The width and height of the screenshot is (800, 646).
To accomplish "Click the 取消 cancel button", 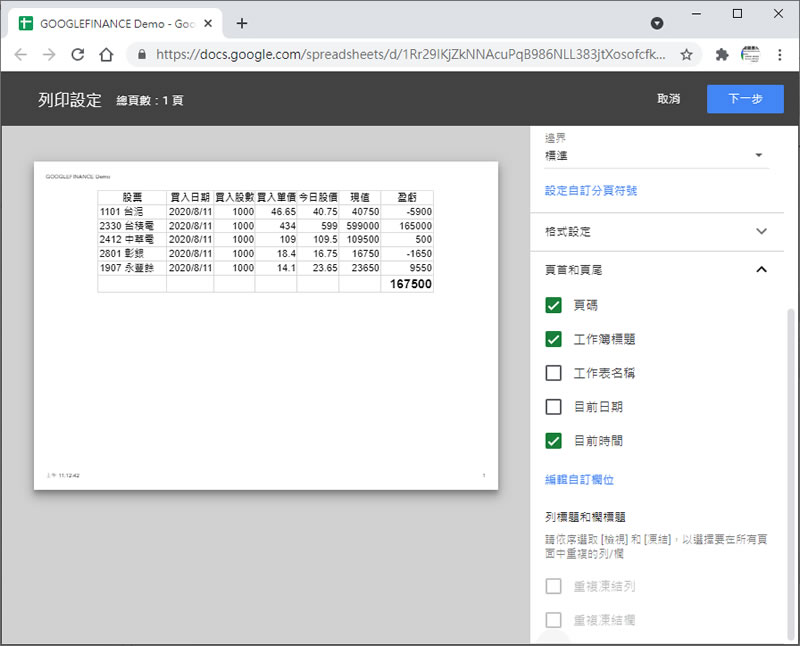I will click(668, 99).
